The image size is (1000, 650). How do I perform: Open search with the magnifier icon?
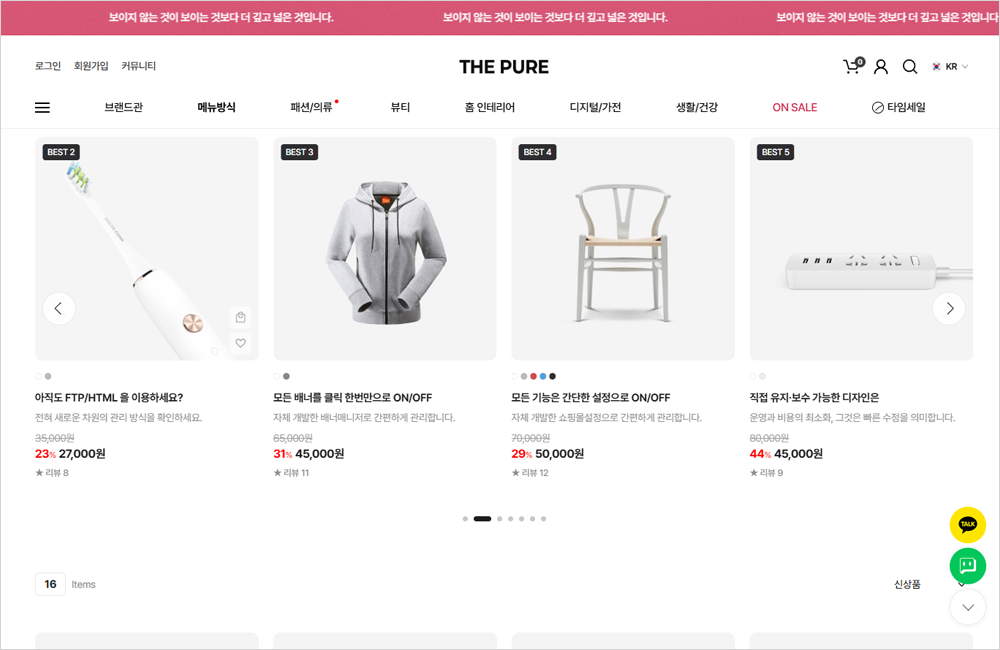click(910, 67)
